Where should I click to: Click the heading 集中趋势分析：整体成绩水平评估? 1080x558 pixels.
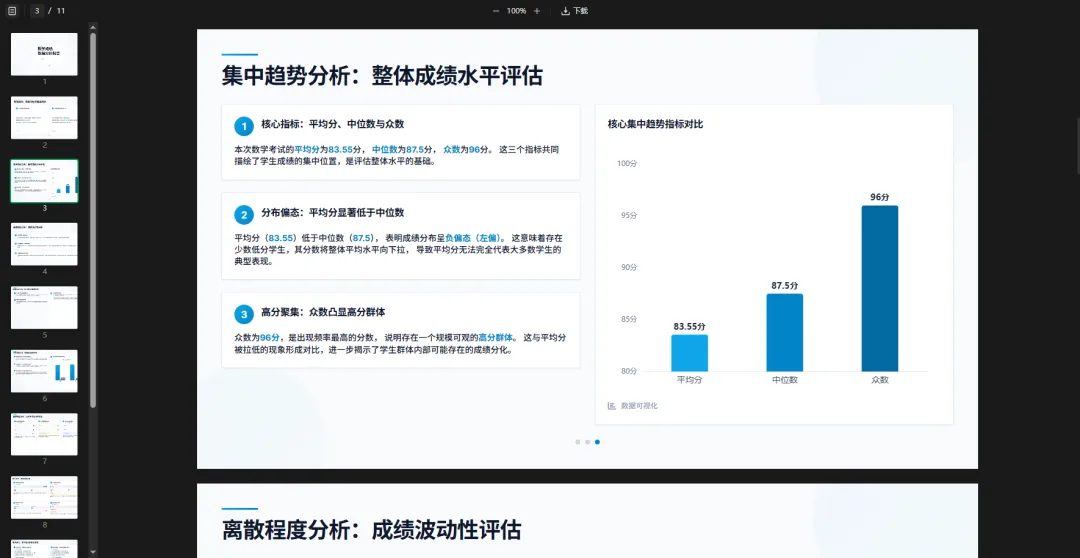click(382, 76)
